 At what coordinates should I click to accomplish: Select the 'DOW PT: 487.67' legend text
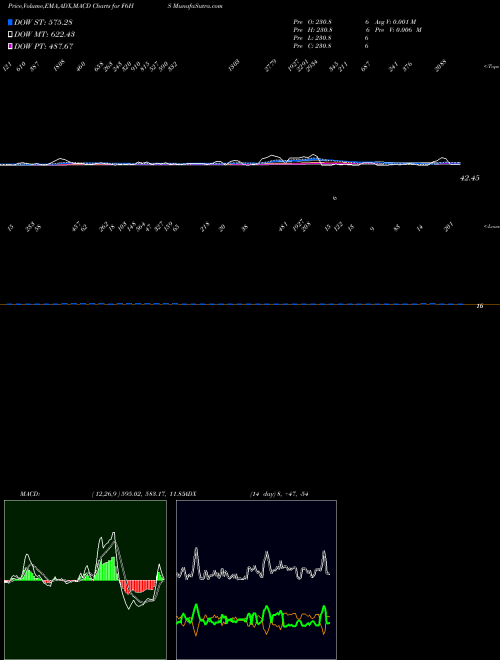(x=43, y=46)
